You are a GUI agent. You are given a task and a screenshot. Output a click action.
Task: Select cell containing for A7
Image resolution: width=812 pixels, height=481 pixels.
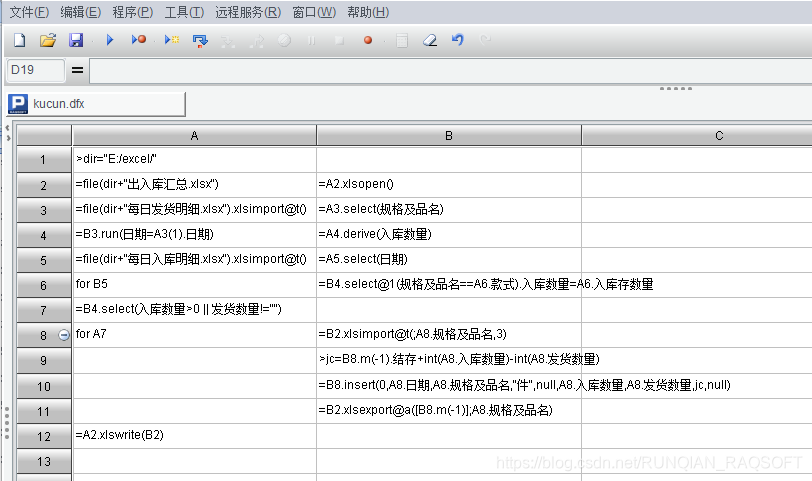(194, 334)
